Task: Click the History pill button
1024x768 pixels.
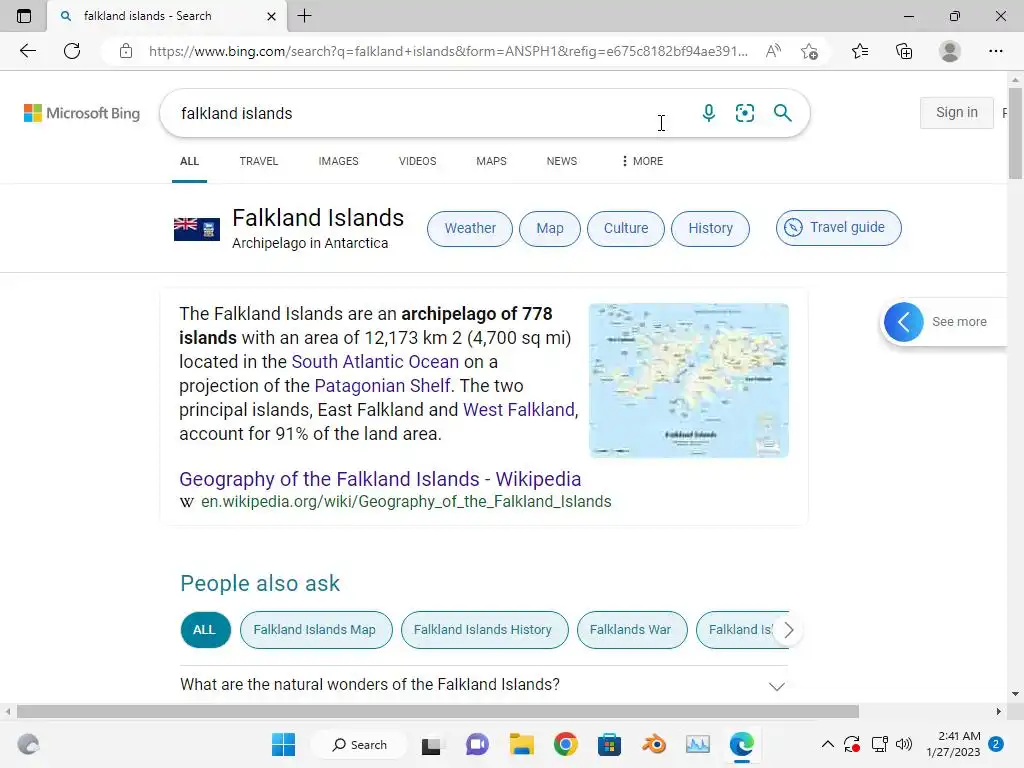Action: coord(711,229)
